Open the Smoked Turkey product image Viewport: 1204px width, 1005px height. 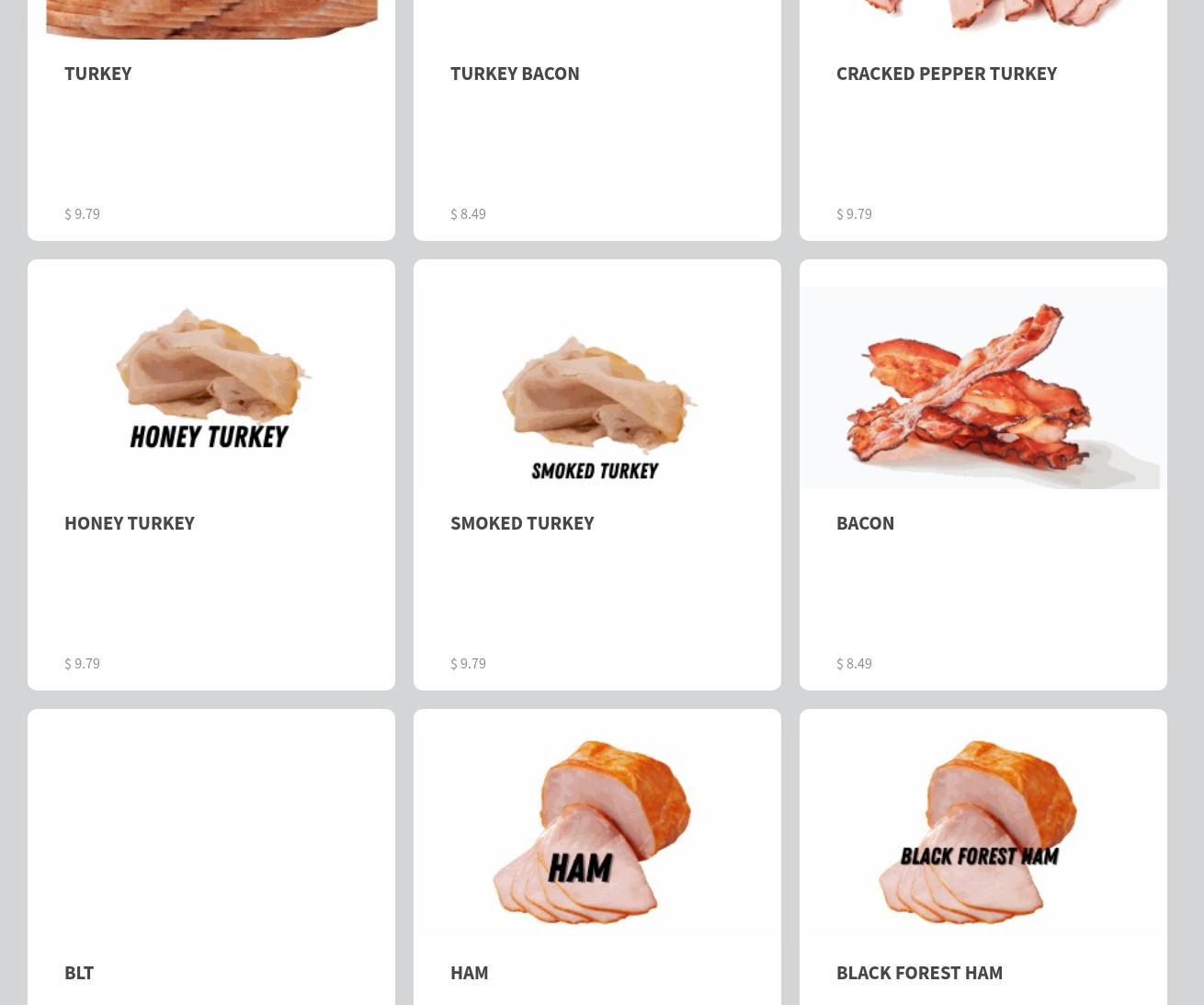tap(597, 387)
